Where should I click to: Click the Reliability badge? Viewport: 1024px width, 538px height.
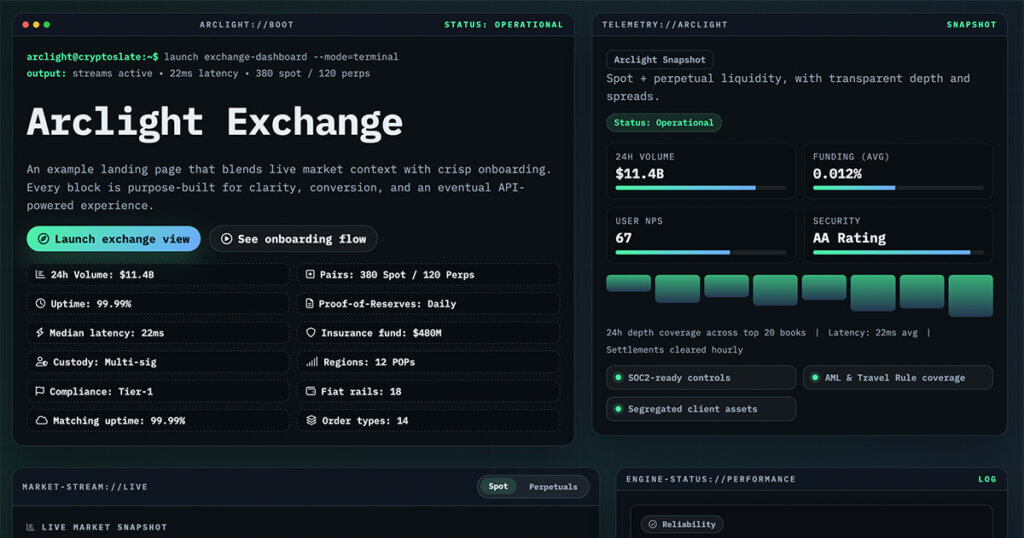pos(682,524)
